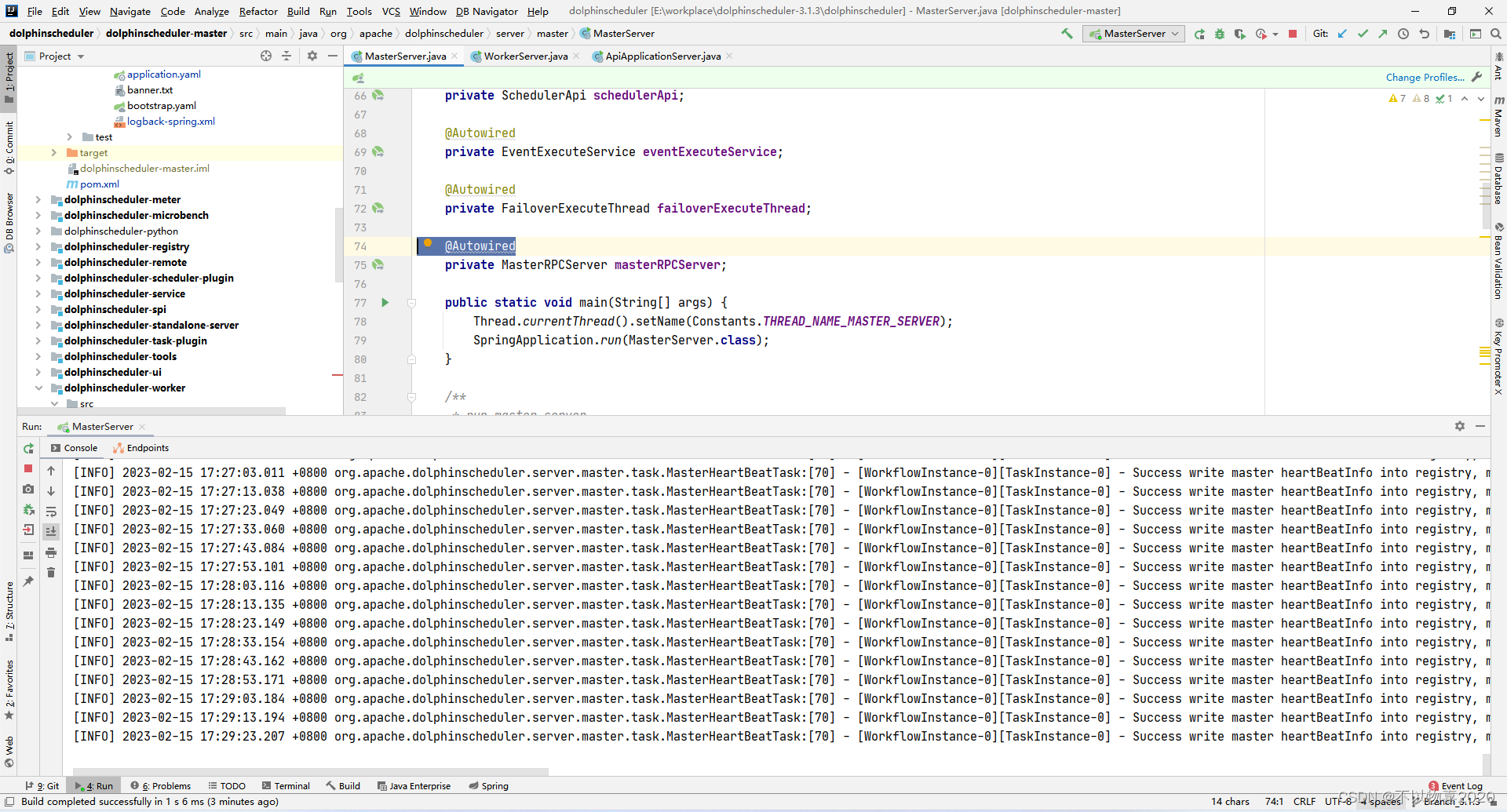Switch to Endpoints tab in Run panel

[x=141, y=448]
